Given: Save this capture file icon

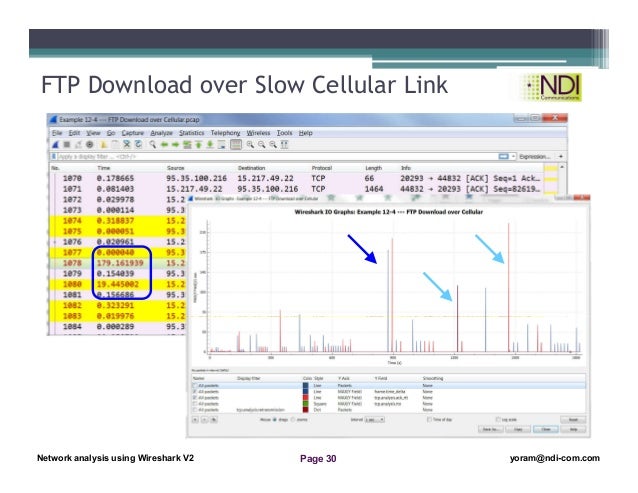Looking at the screenshot, I should pos(116,144).
